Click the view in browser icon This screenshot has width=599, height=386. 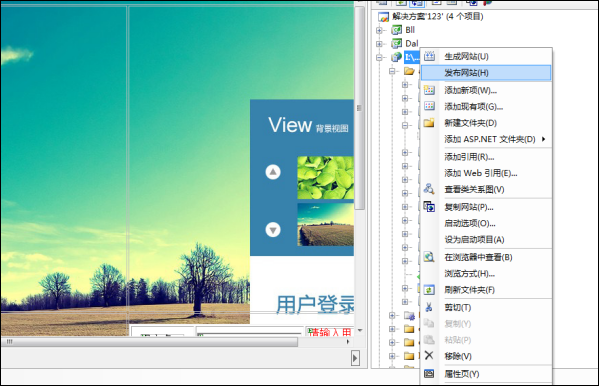pyautogui.click(x=429, y=257)
